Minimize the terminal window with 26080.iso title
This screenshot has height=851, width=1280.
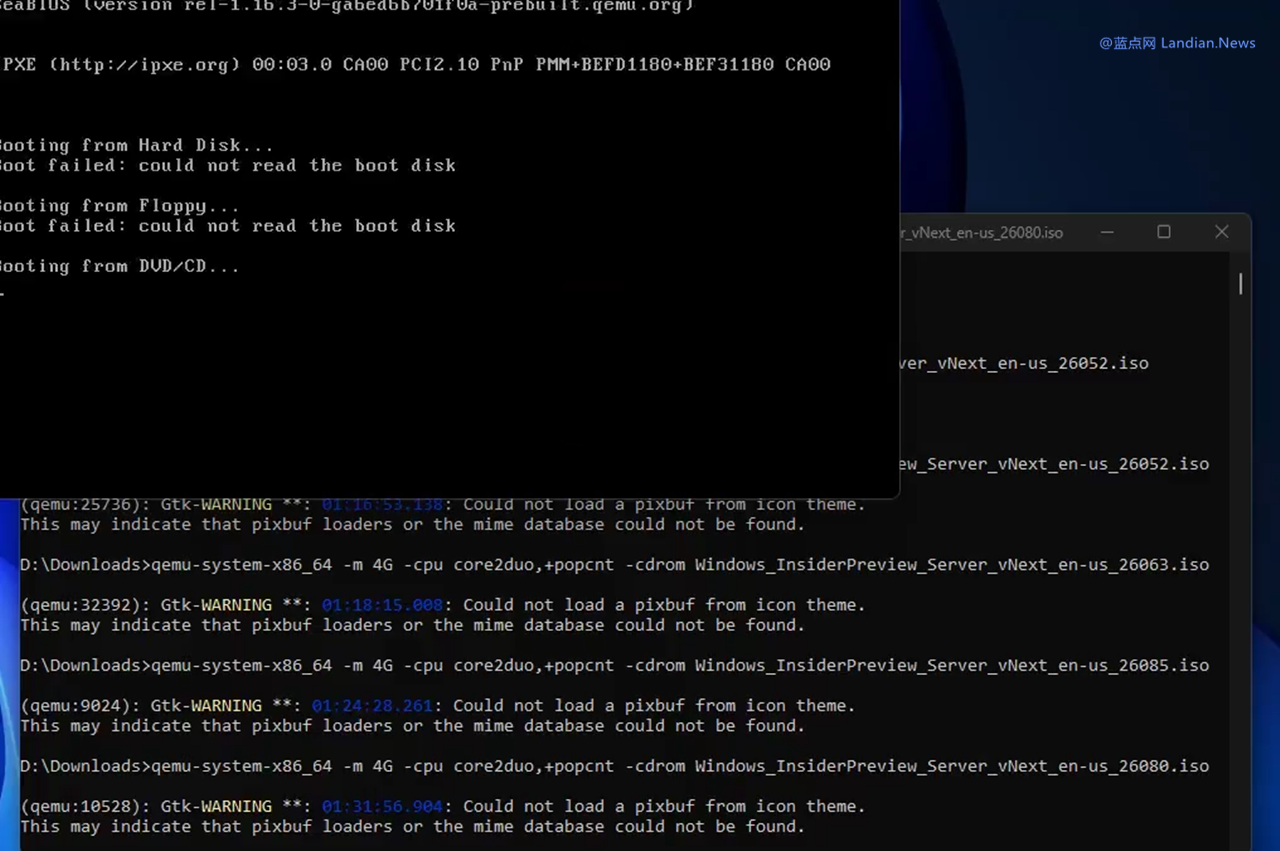click(1107, 232)
